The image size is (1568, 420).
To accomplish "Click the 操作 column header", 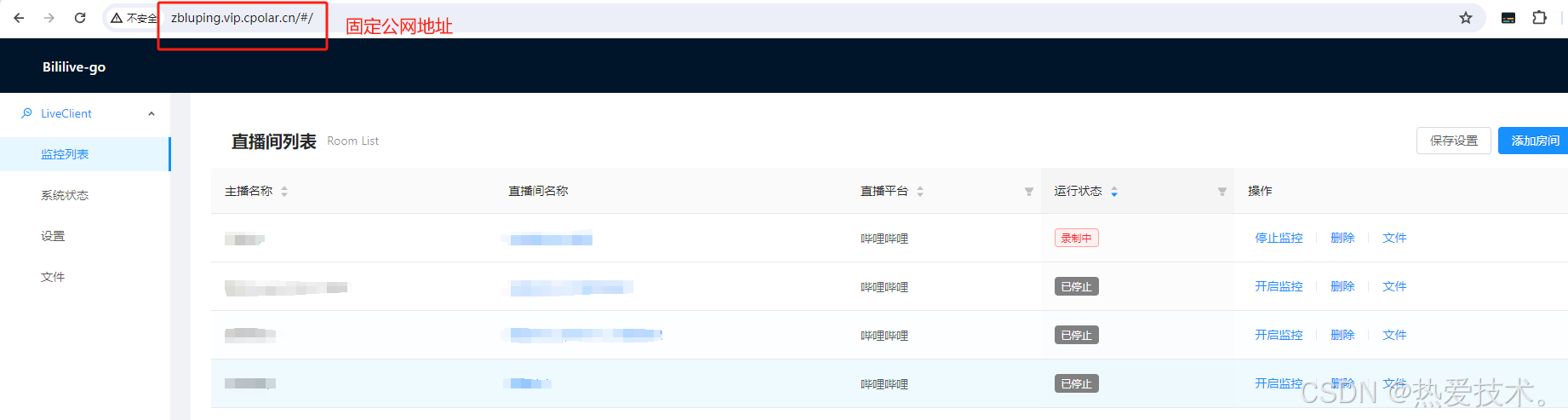I will (x=1260, y=191).
